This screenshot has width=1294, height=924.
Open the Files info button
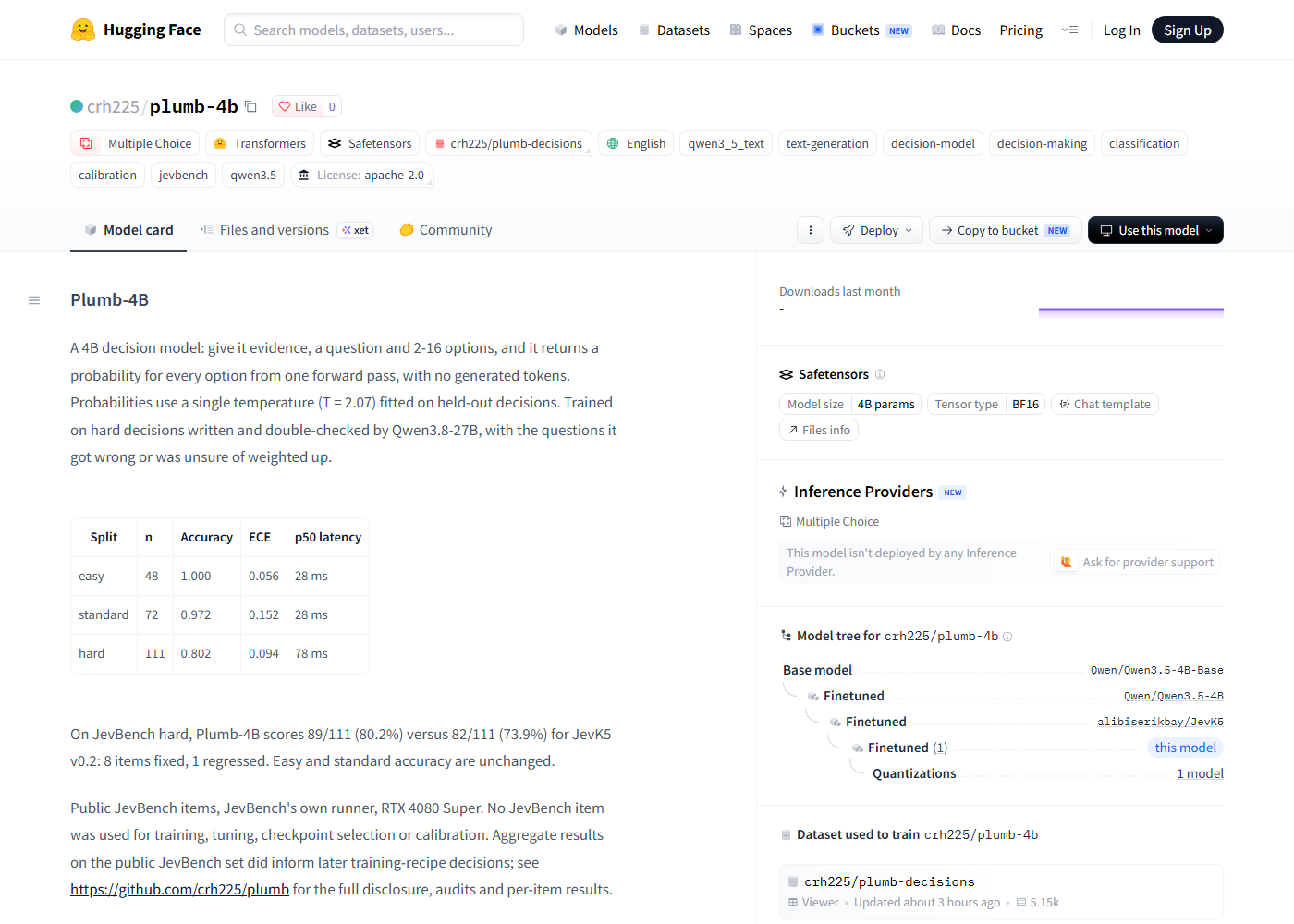pyautogui.click(x=819, y=430)
